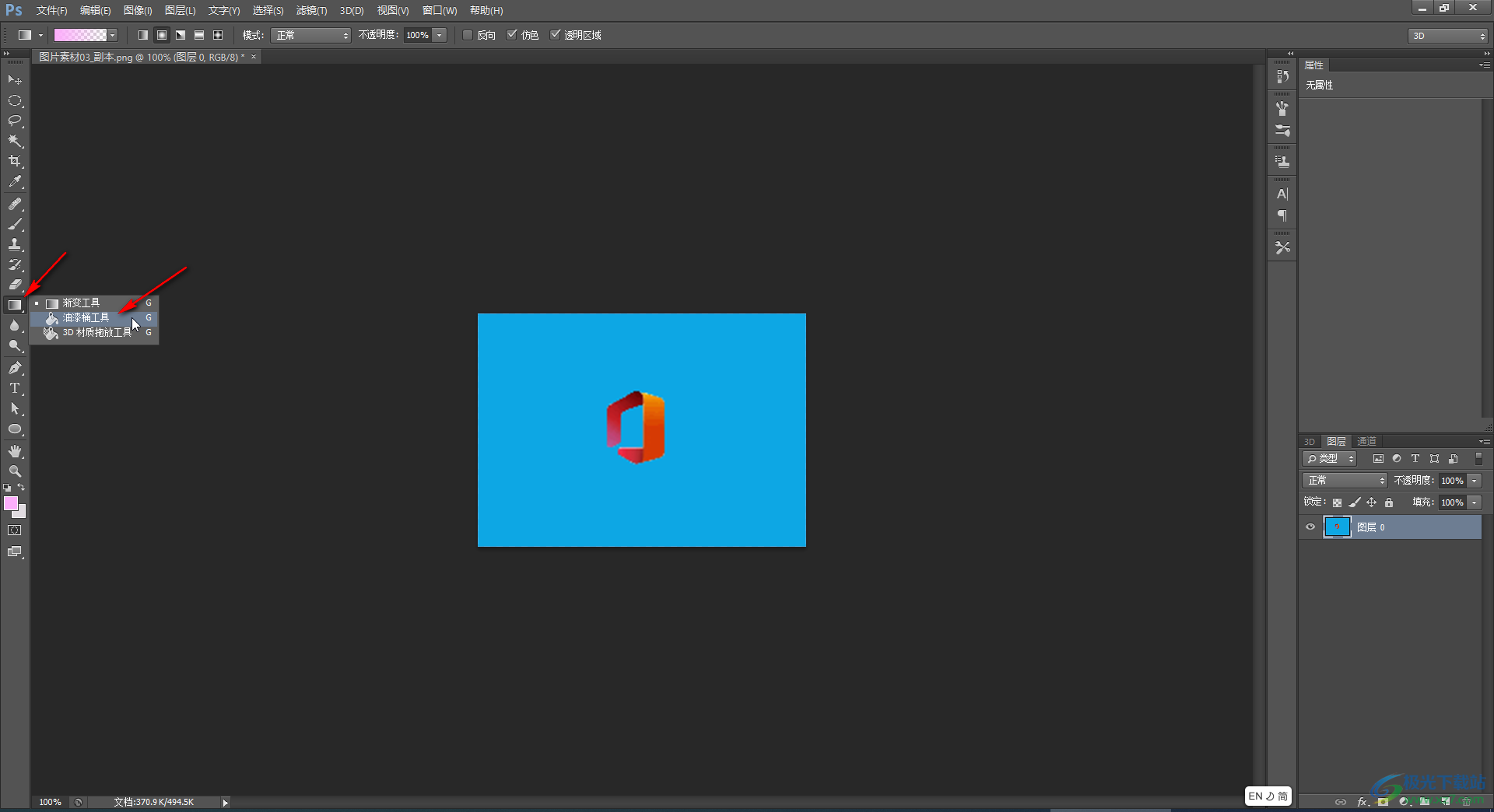Select the Zoom tool

pyautogui.click(x=15, y=471)
